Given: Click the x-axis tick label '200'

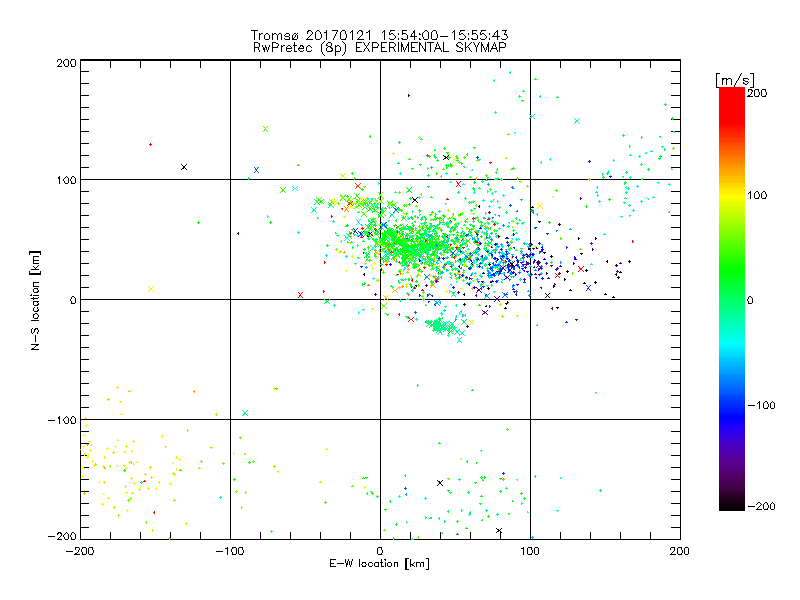Looking at the screenshot, I should click(x=680, y=551).
